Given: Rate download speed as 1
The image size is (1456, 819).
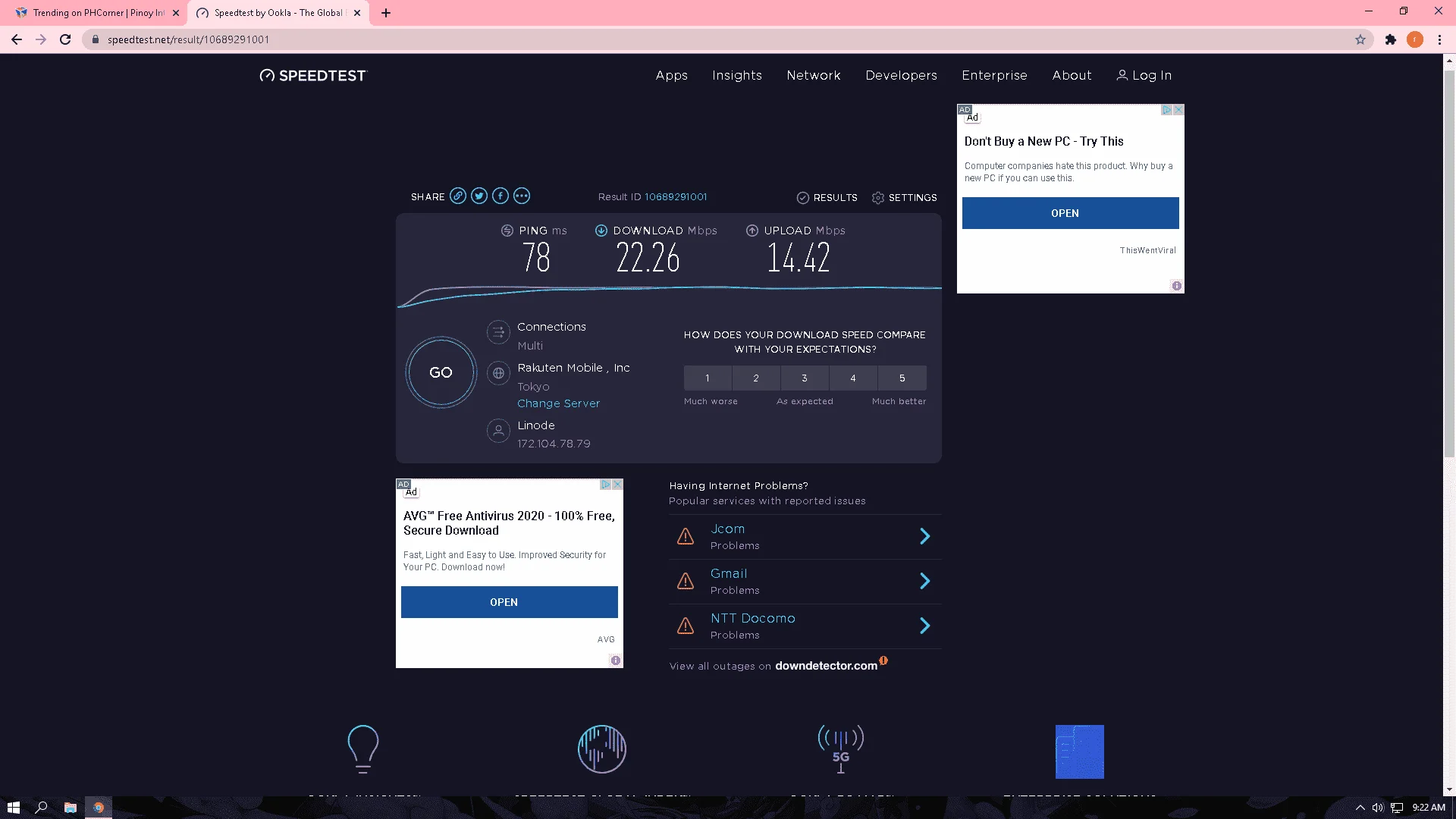Looking at the screenshot, I should coord(708,378).
